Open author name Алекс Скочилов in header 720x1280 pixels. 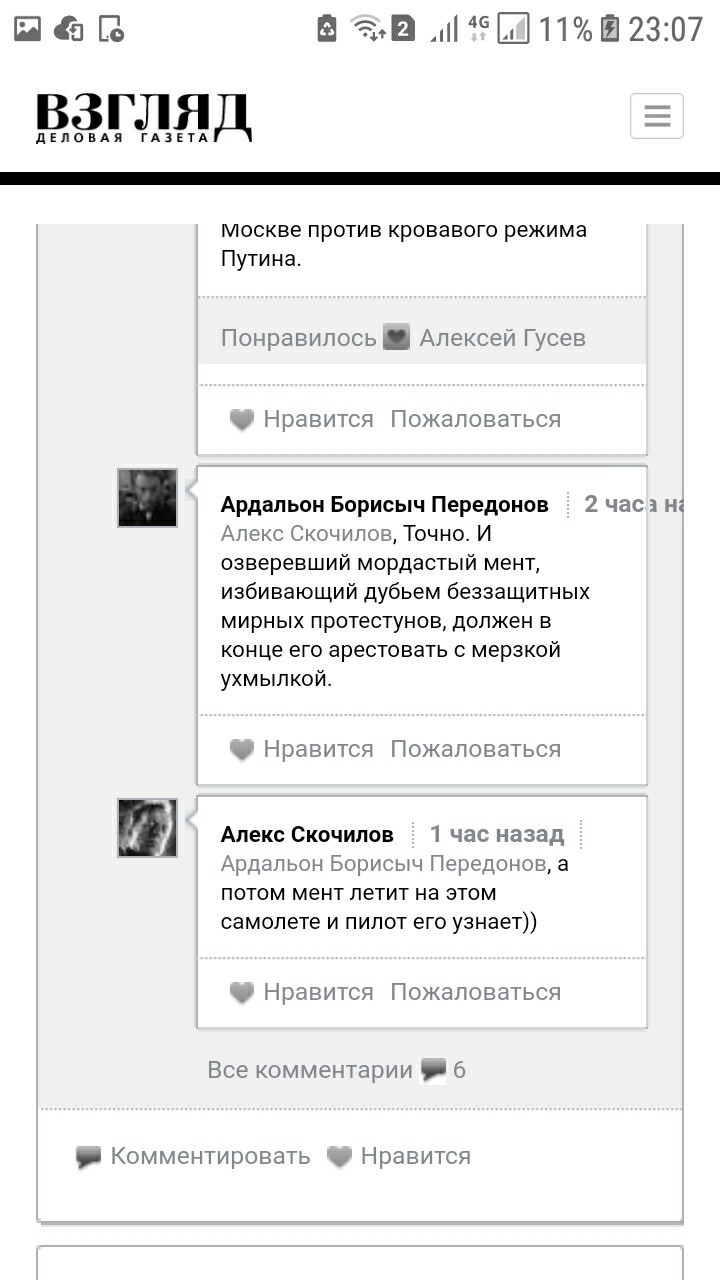pos(307,834)
